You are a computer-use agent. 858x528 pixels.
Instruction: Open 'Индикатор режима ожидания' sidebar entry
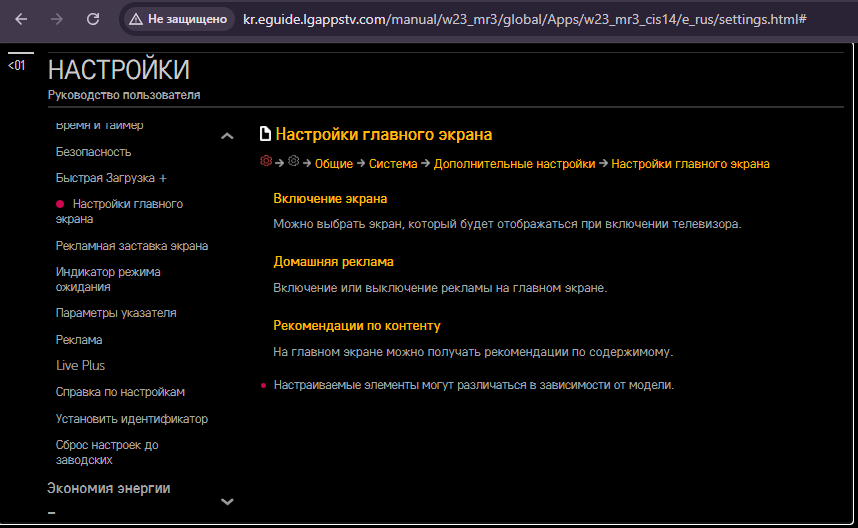108,279
